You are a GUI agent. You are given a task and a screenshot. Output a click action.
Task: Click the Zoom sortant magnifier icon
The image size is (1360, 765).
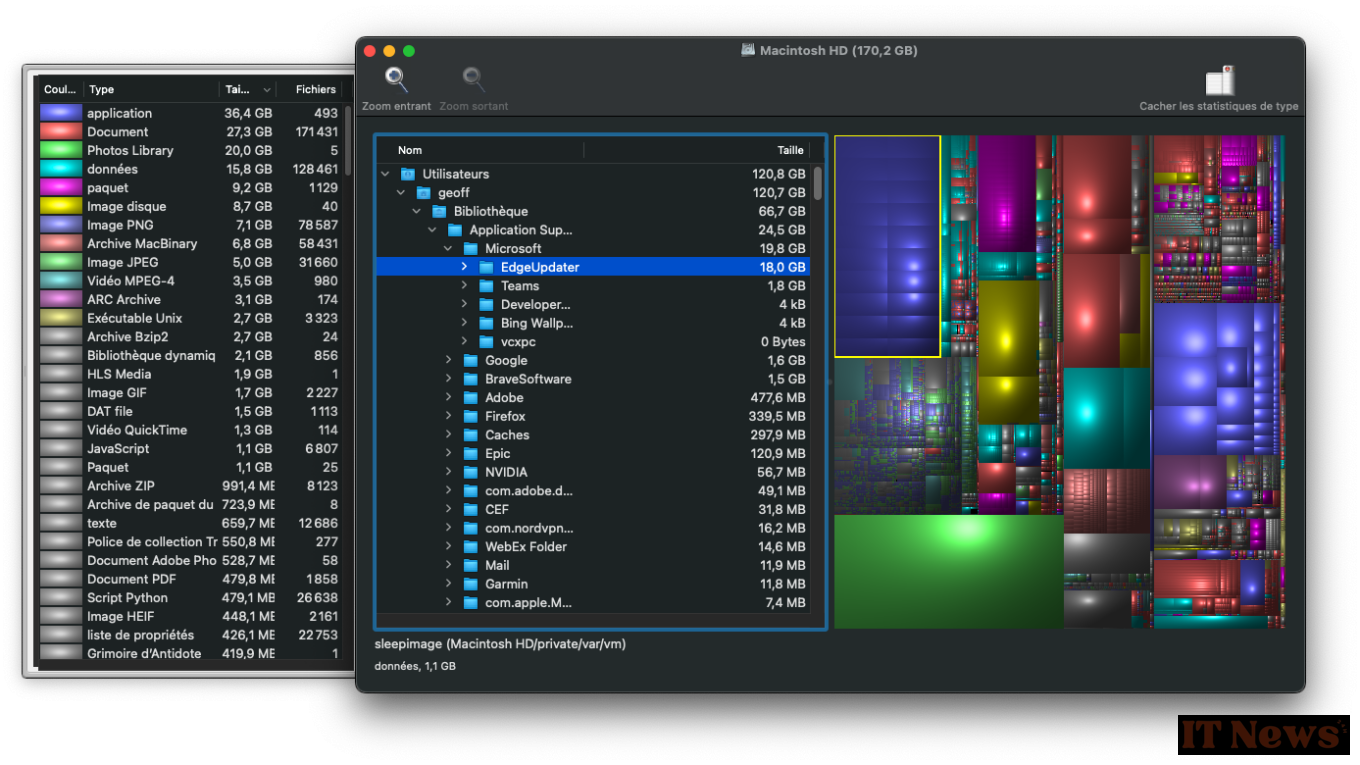click(x=474, y=79)
